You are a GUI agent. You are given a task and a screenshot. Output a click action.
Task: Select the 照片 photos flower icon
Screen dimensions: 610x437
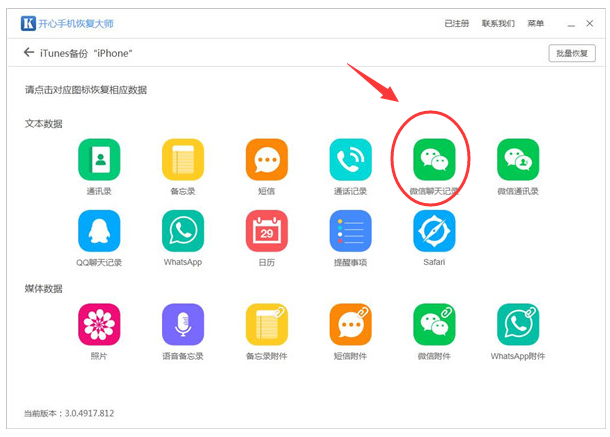99,324
